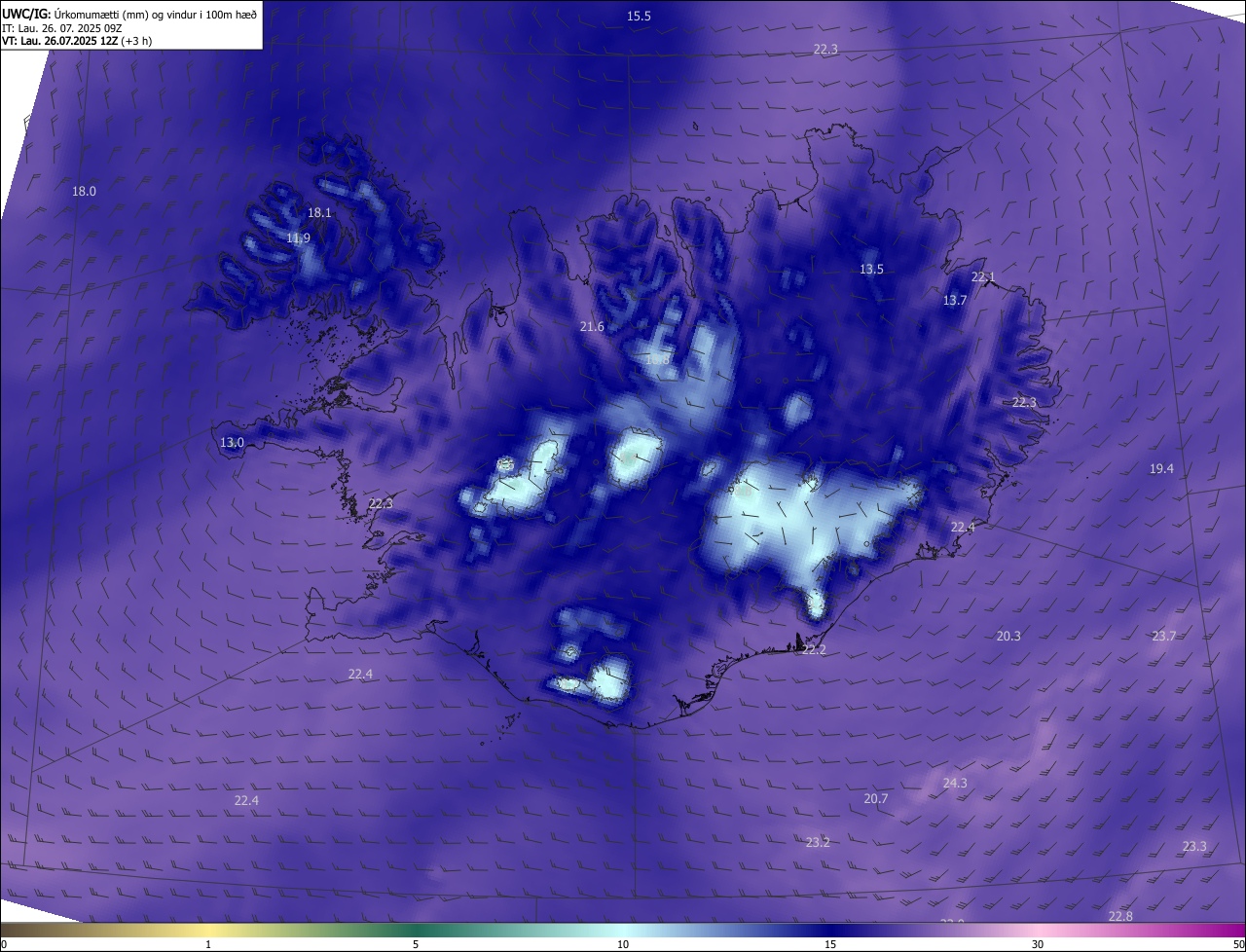
Task: Click the 50 tick on the color scale
Action: point(1238,944)
